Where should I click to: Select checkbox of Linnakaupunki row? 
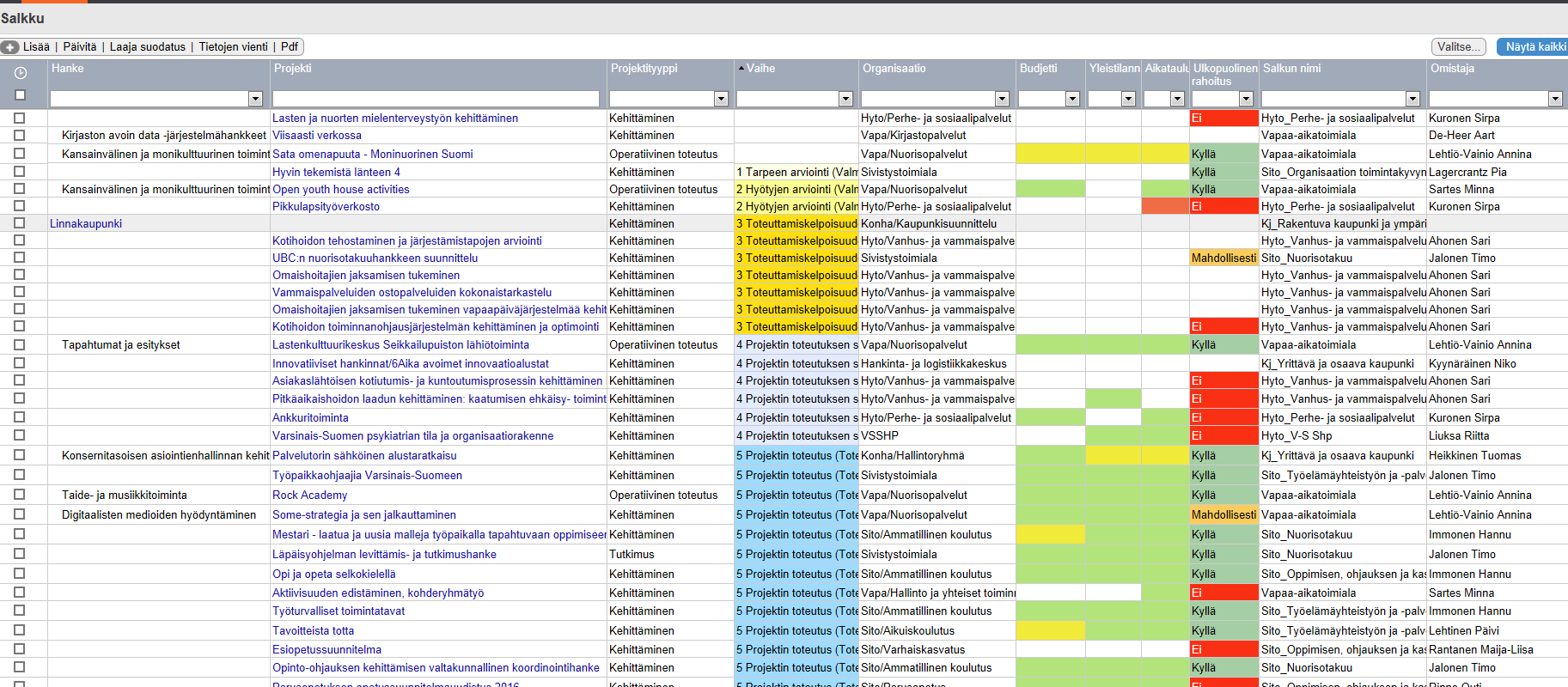click(20, 223)
